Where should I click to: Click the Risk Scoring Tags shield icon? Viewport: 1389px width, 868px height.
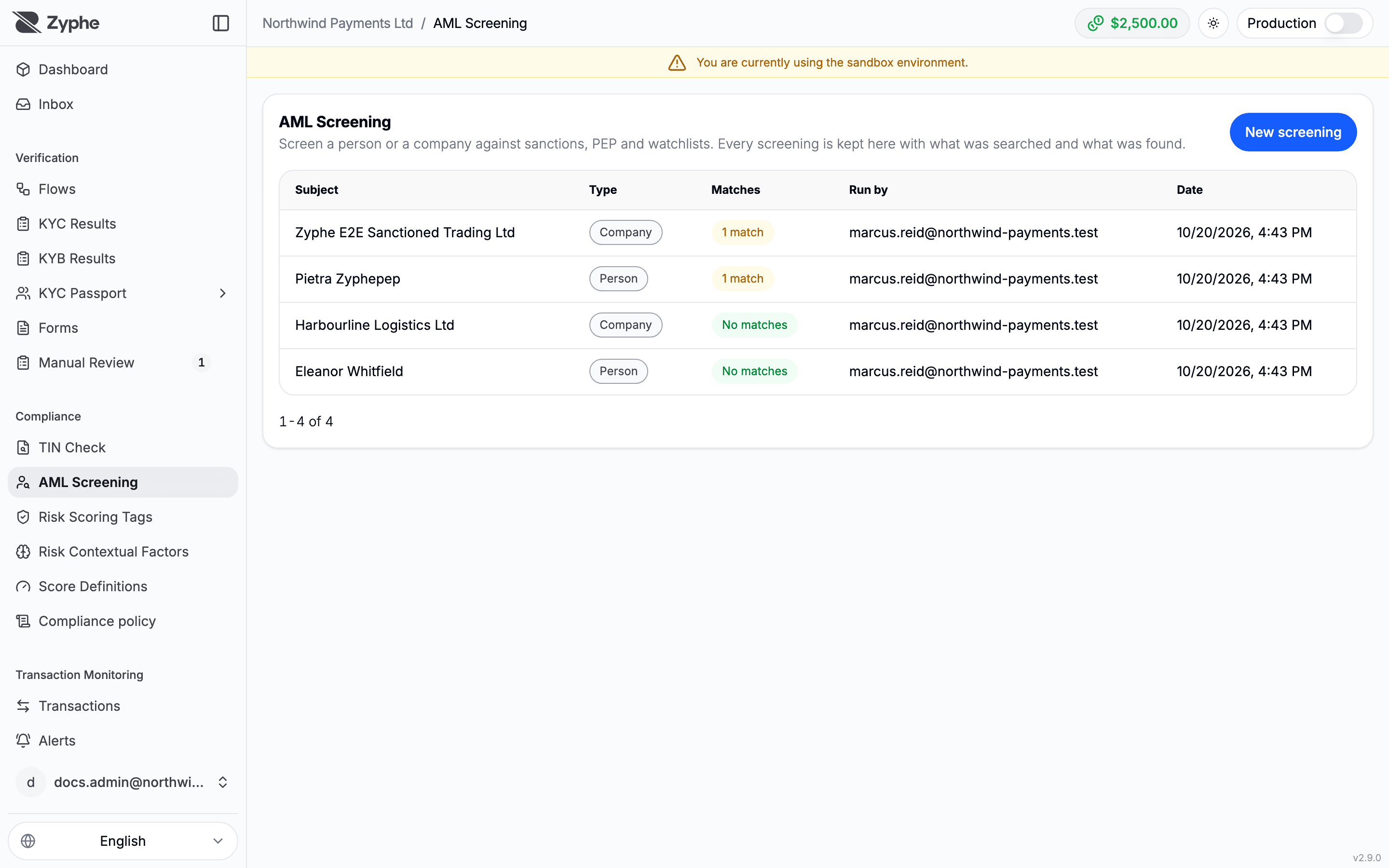(x=23, y=516)
